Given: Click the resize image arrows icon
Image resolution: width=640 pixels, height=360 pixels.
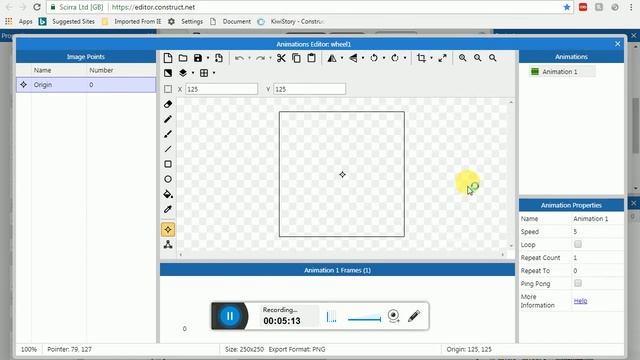Looking at the screenshot, I should 442,58.
